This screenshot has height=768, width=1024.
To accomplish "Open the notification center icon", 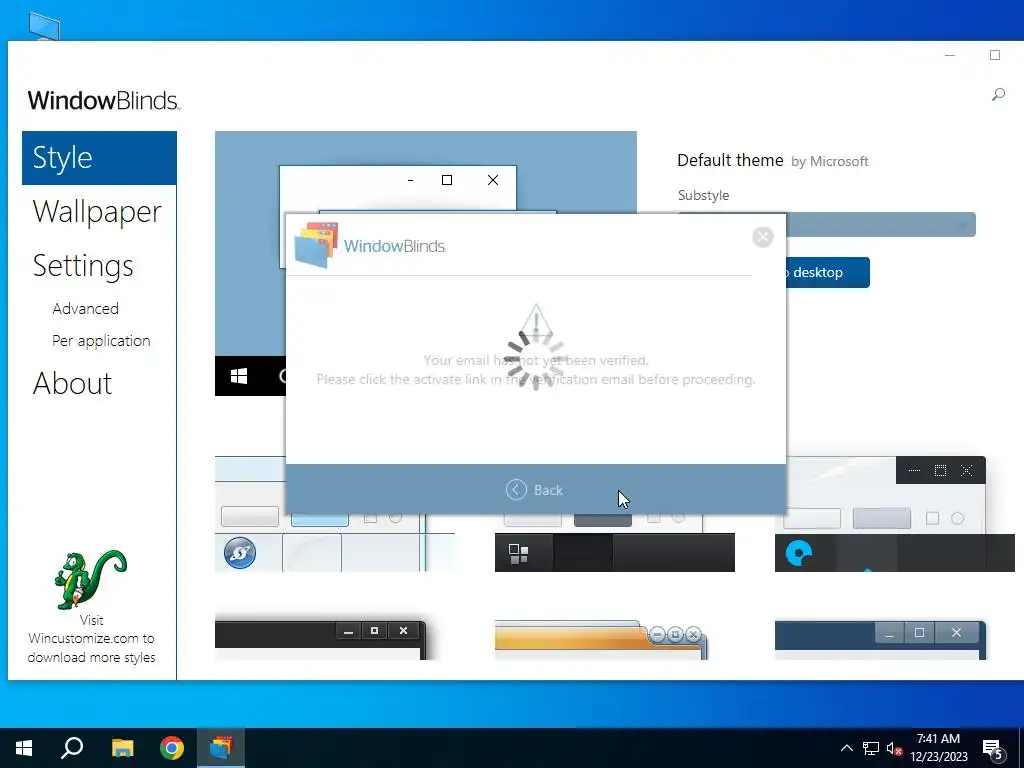I will 993,749.
